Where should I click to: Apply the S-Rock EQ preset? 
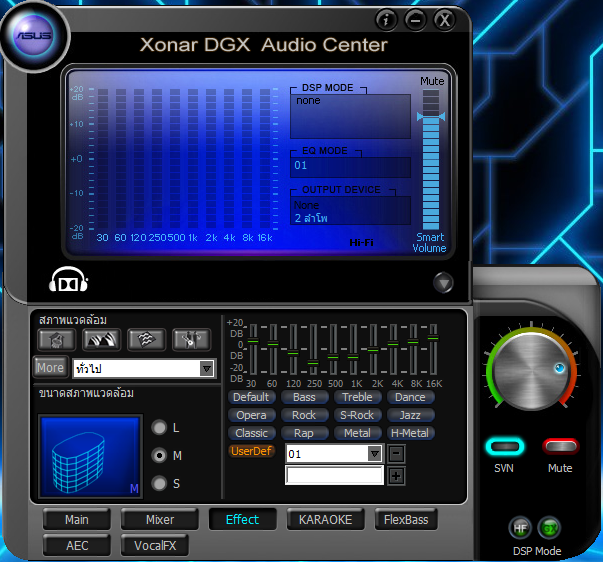point(357,415)
